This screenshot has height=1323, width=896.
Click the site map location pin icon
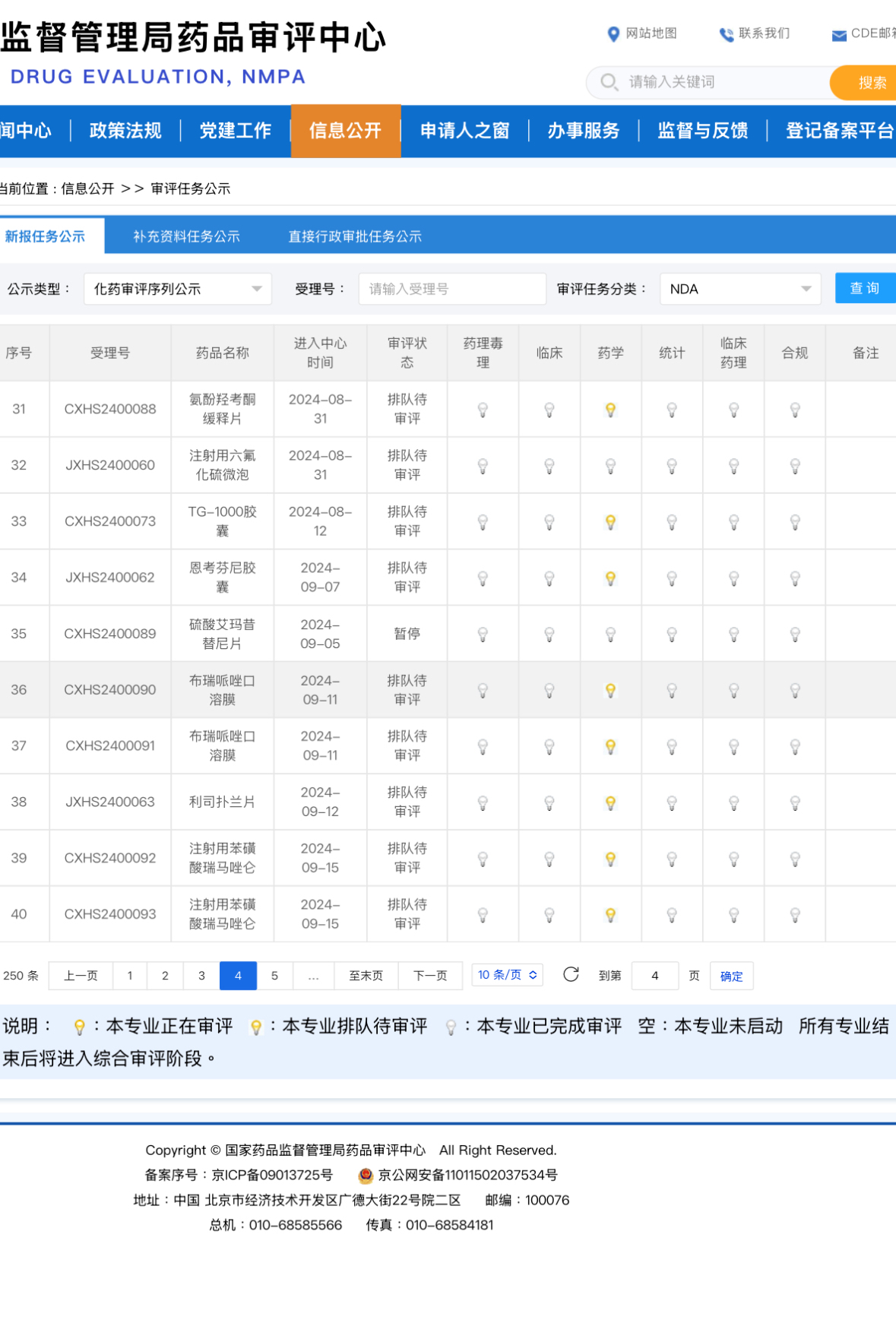coord(613,34)
